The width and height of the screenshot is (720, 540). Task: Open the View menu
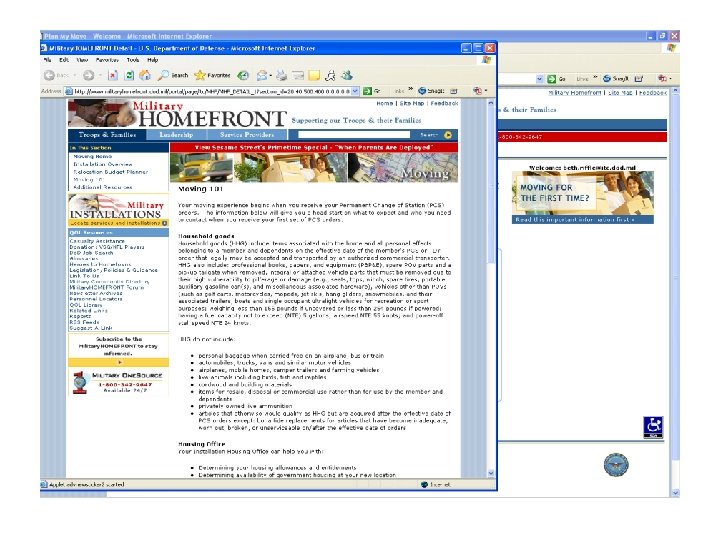tap(82, 60)
